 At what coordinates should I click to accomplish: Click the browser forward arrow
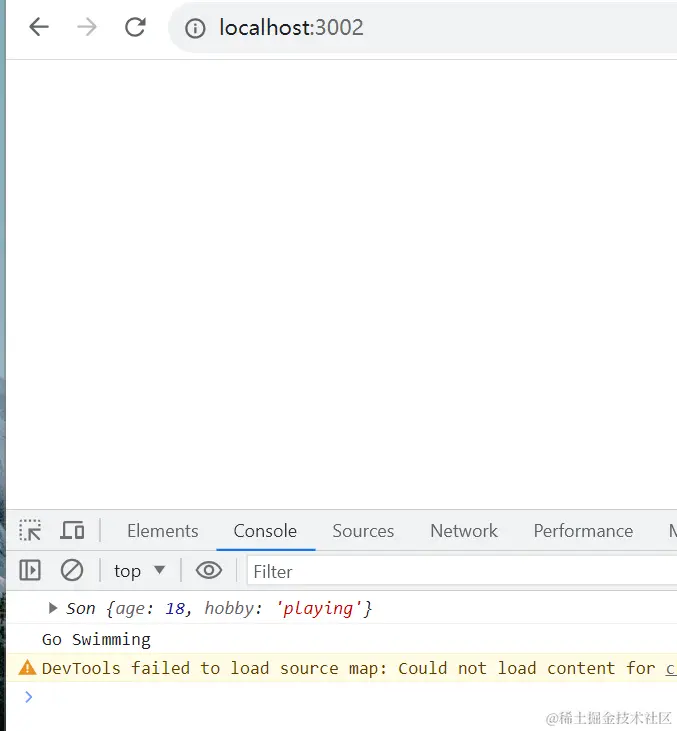87,27
